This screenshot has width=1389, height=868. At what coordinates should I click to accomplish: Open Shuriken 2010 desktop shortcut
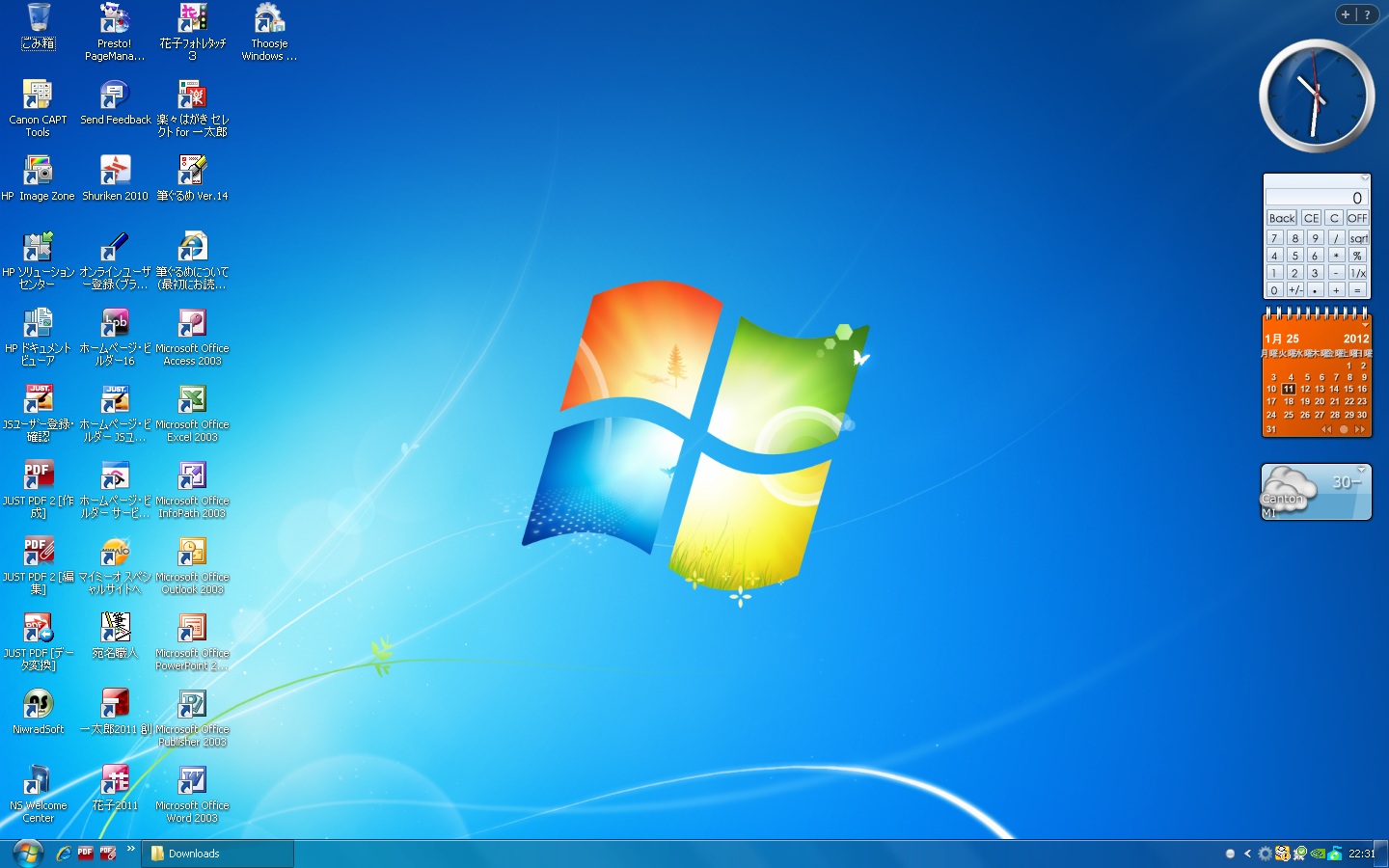[x=115, y=178]
